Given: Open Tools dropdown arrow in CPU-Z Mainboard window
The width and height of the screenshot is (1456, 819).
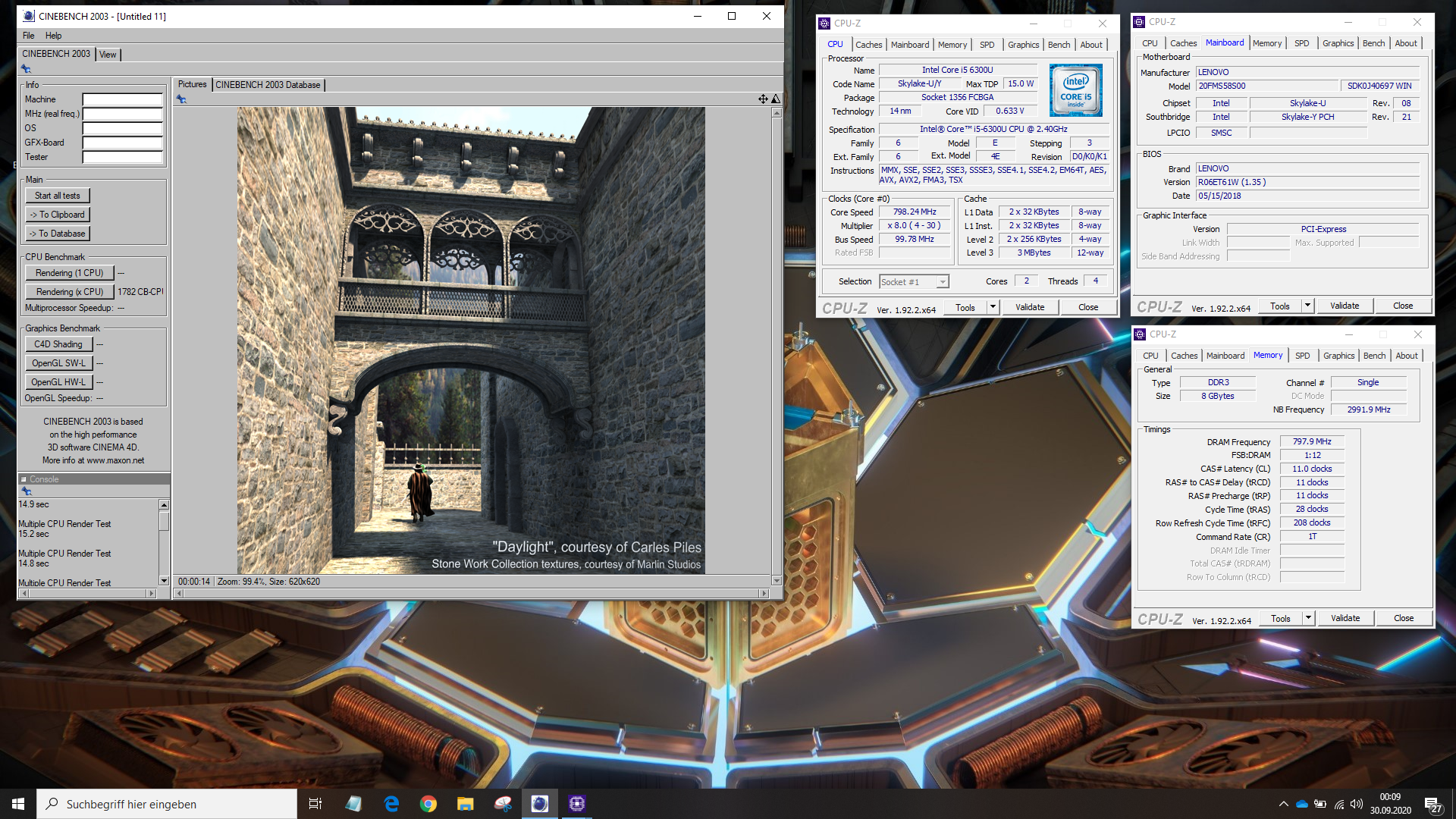Looking at the screenshot, I should [x=1307, y=306].
